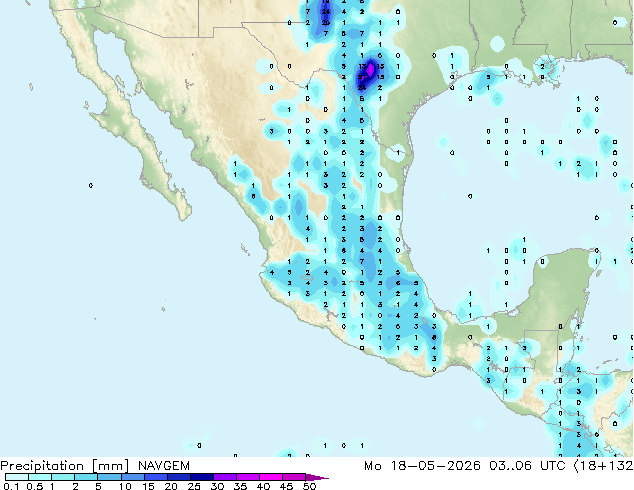Screen dimensions: 634x490
Task: Select the 30–35 mm purple legend box
Action: [224, 477]
